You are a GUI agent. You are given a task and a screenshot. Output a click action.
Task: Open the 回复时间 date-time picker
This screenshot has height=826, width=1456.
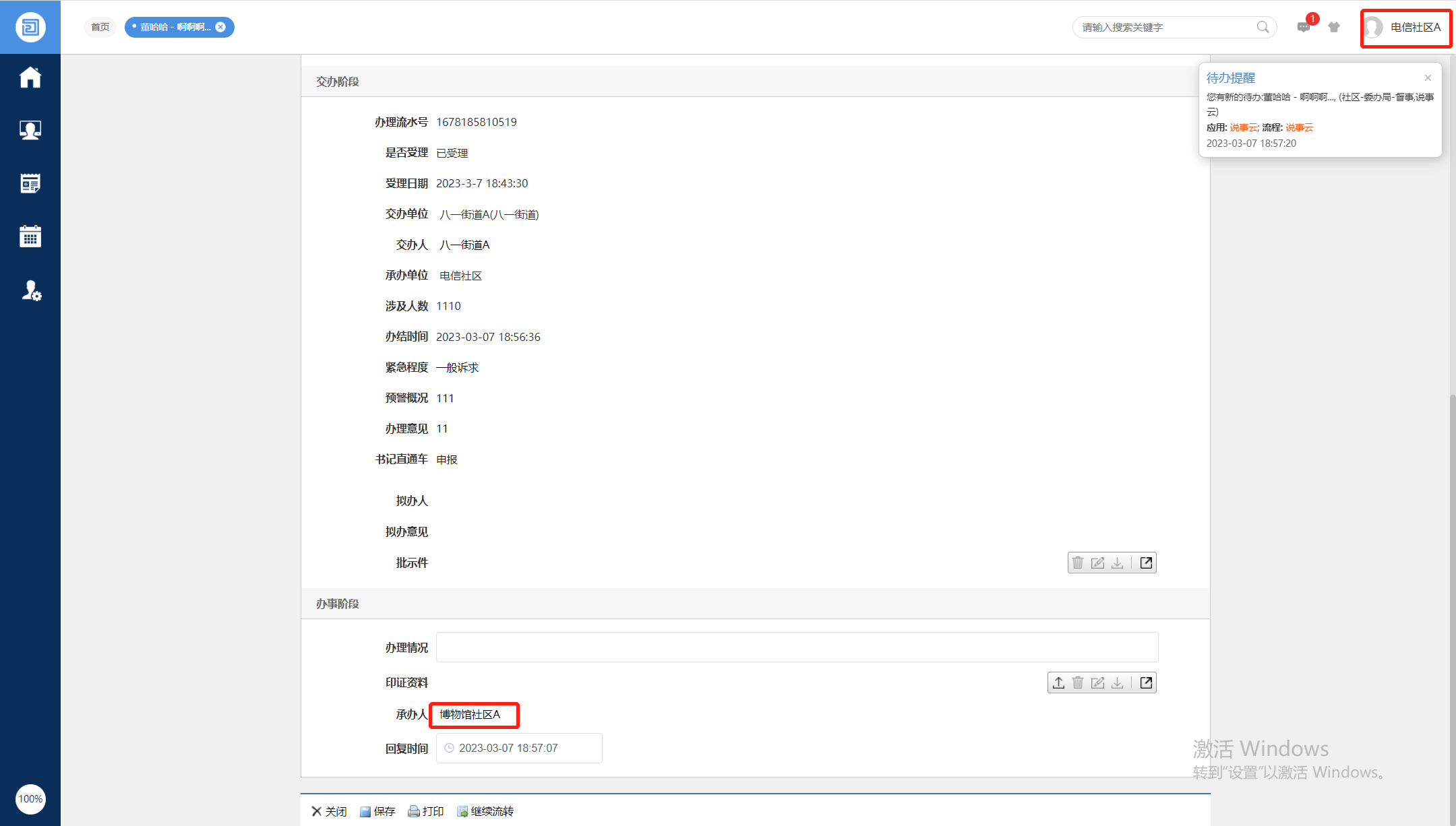click(x=519, y=748)
